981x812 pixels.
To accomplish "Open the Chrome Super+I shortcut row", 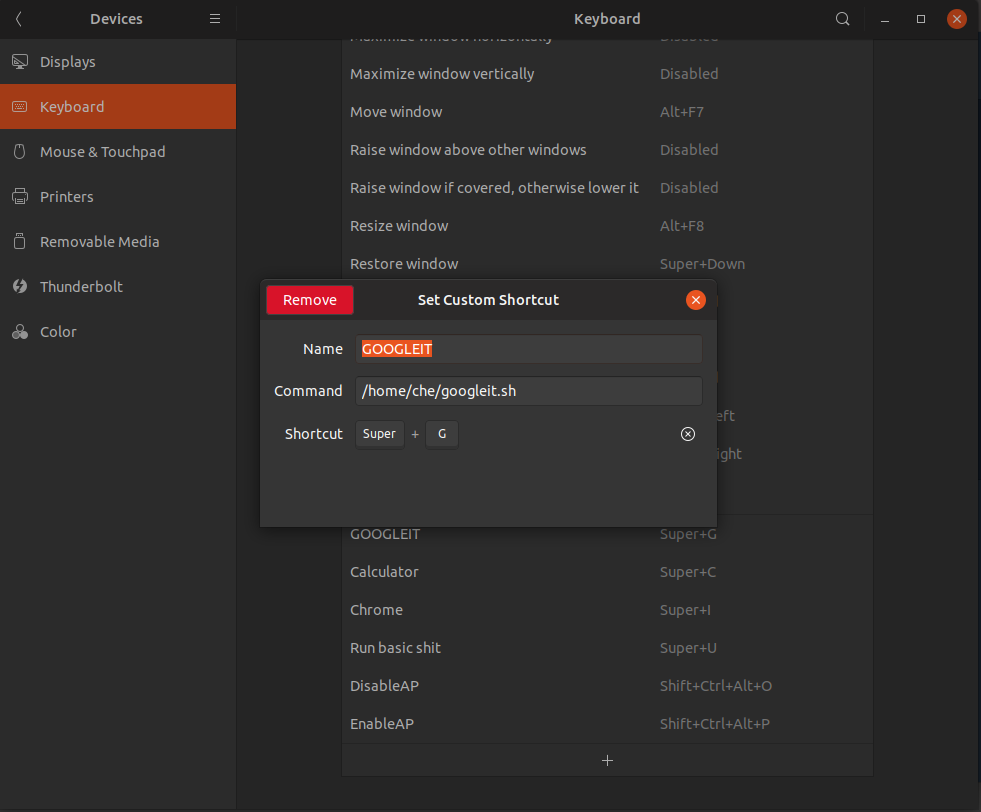I will tap(607, 610).
